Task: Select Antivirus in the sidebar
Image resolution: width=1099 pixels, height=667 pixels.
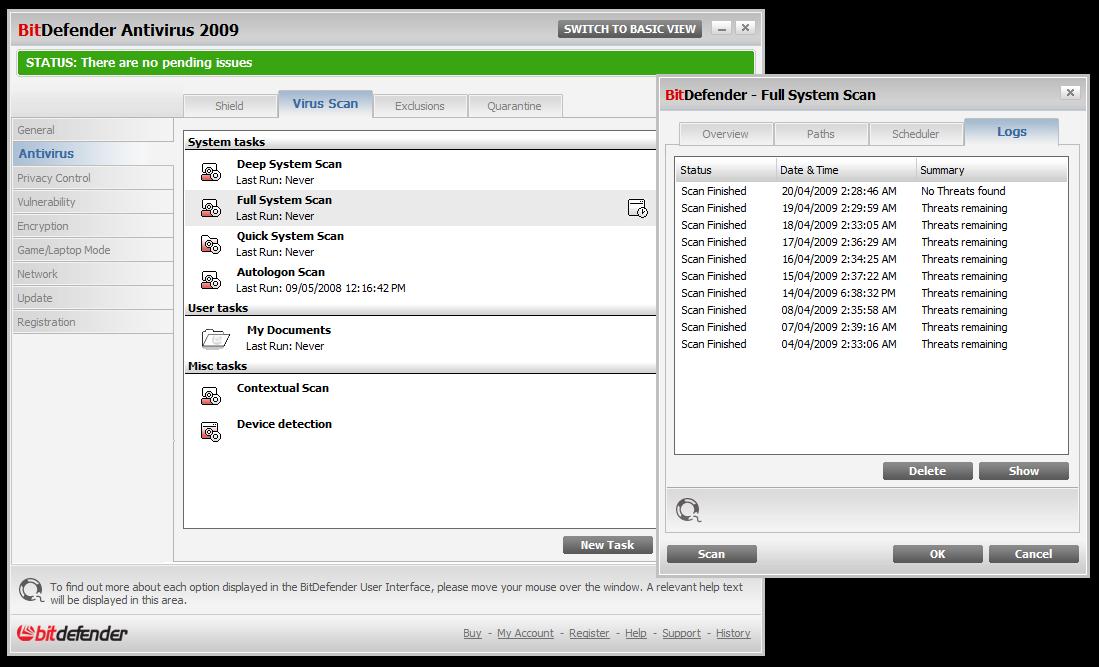Action: coord(93,153)
